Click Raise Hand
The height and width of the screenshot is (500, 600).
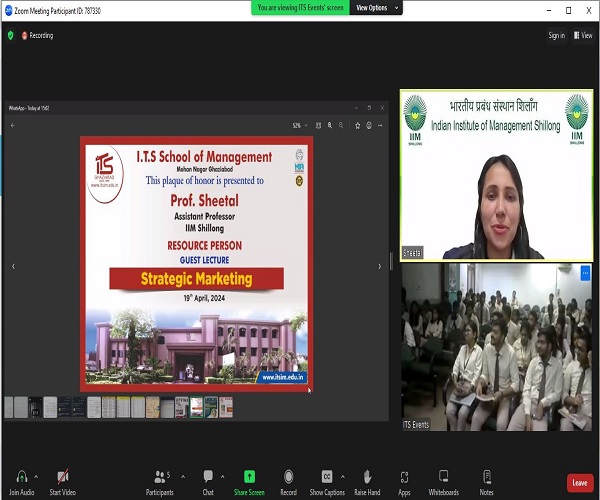[x=367, y=482]
